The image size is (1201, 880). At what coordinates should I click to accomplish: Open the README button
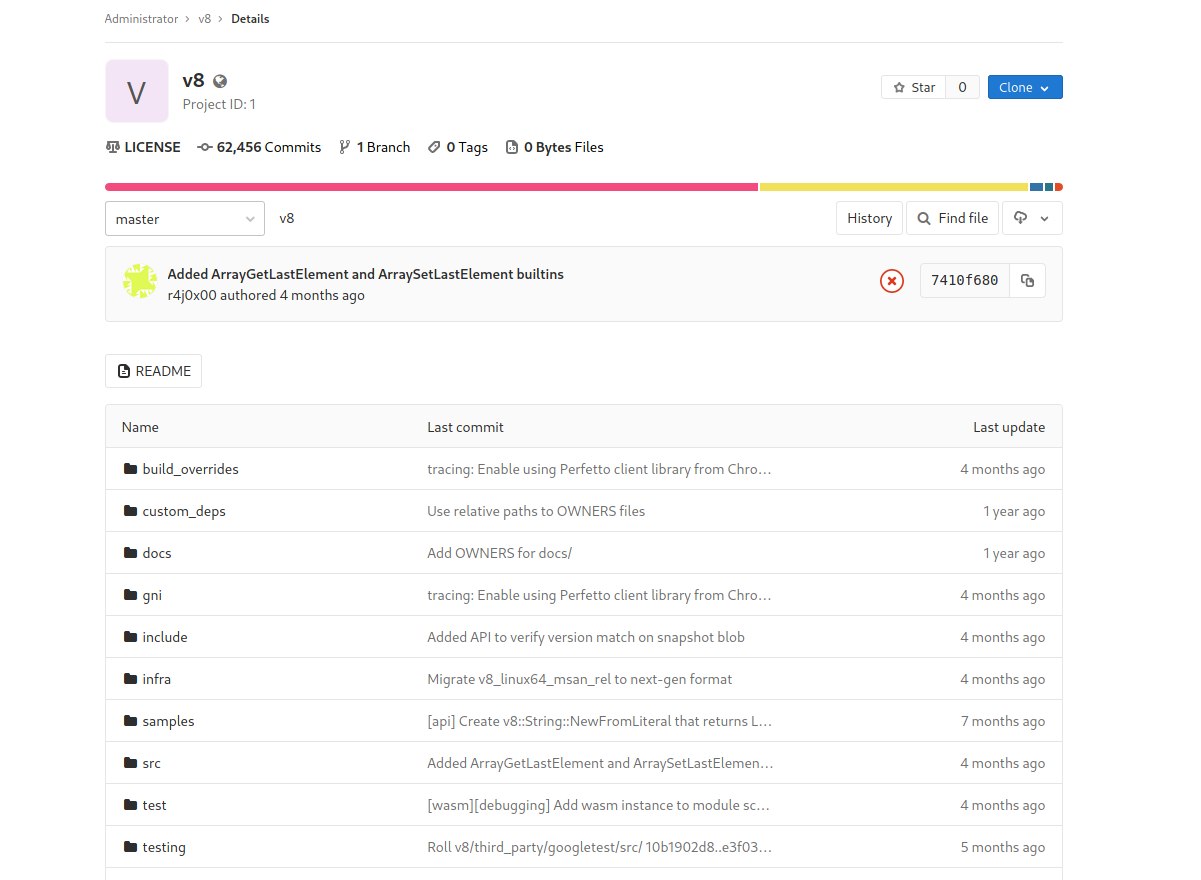coord(153,371)
